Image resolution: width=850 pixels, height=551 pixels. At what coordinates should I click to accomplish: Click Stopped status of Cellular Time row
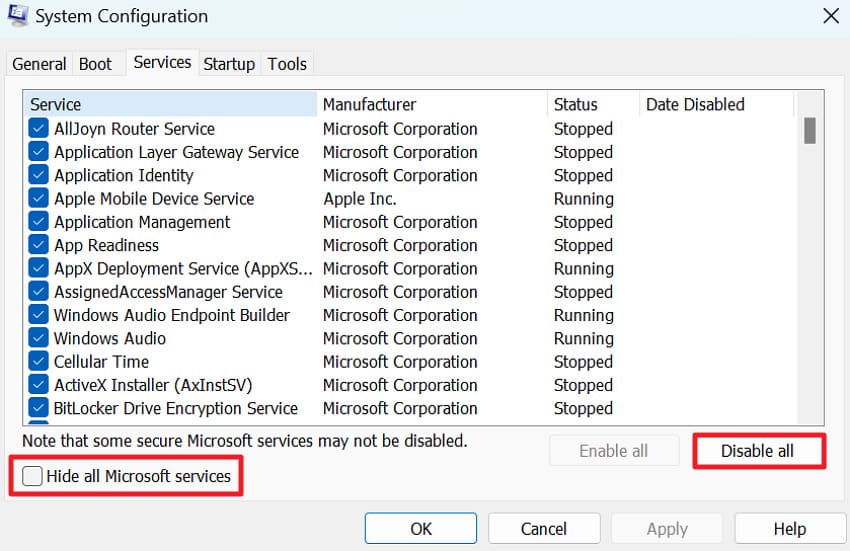tap(583, 362)
